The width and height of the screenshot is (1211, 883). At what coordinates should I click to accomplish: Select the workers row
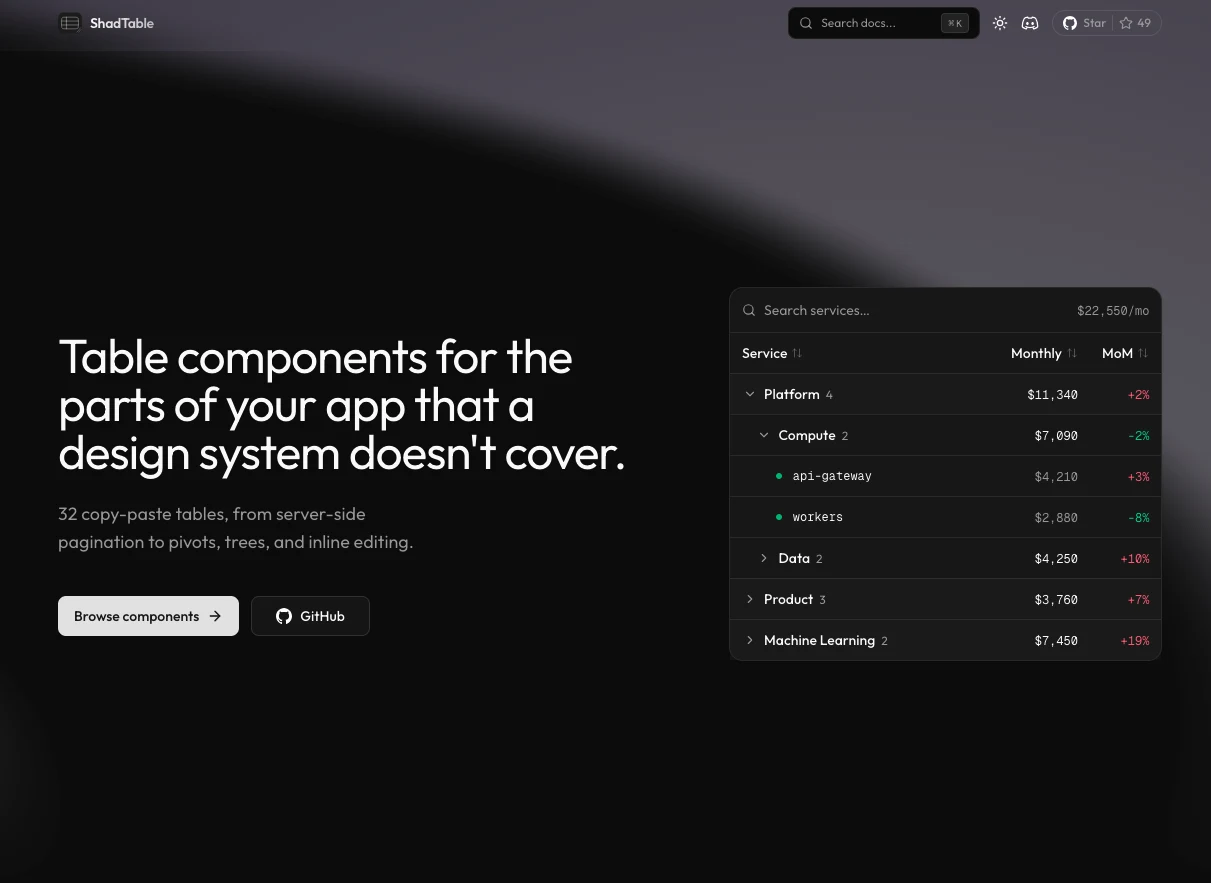[945, 517]
